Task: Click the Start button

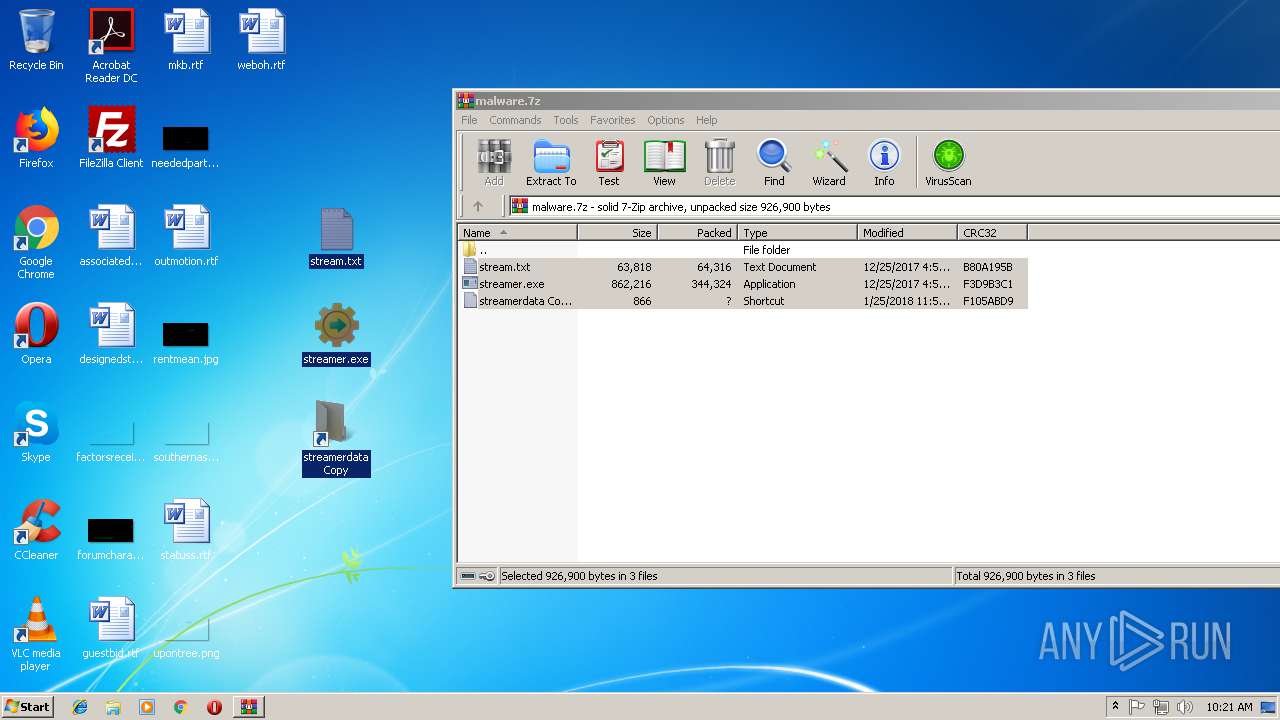Action: coord(27,707)
